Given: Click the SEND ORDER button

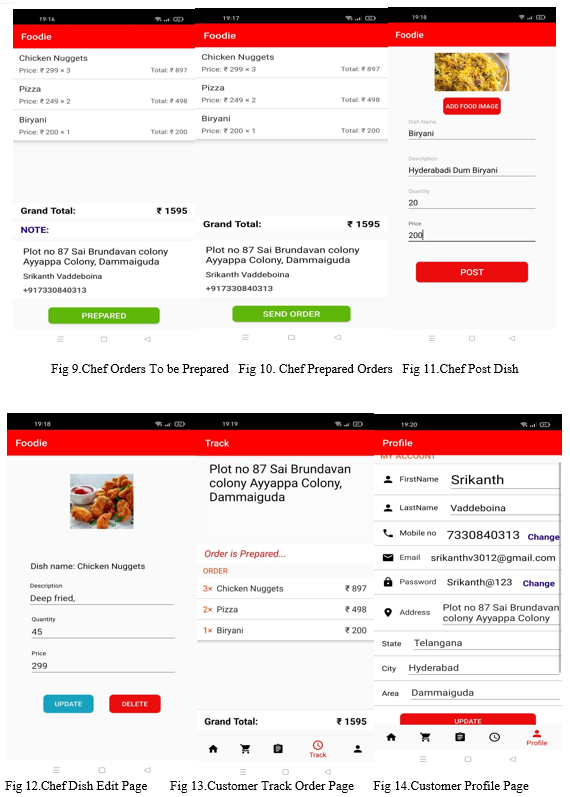Looking at the screenshot, I should [x=291, y=314].
